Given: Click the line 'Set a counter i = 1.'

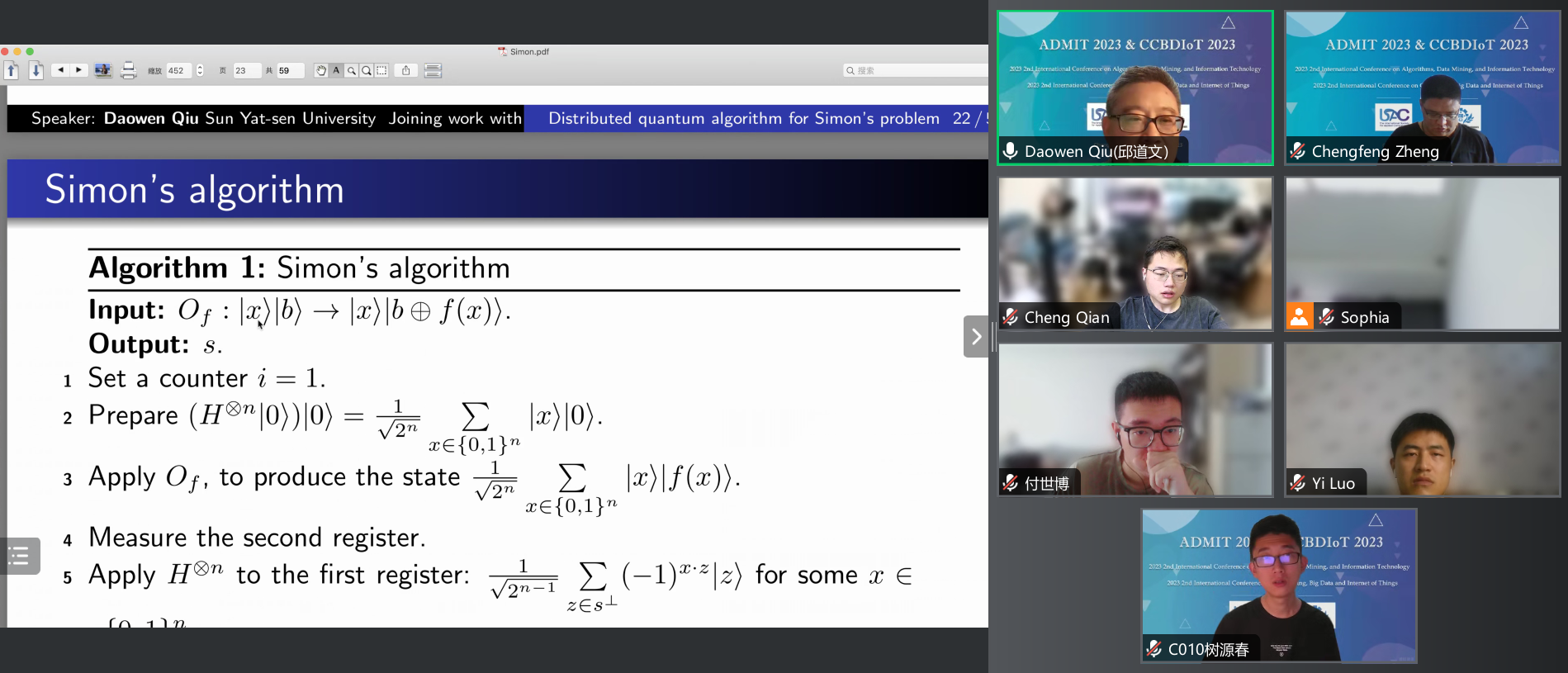Looking at the screenshot, I should (206, 378).
